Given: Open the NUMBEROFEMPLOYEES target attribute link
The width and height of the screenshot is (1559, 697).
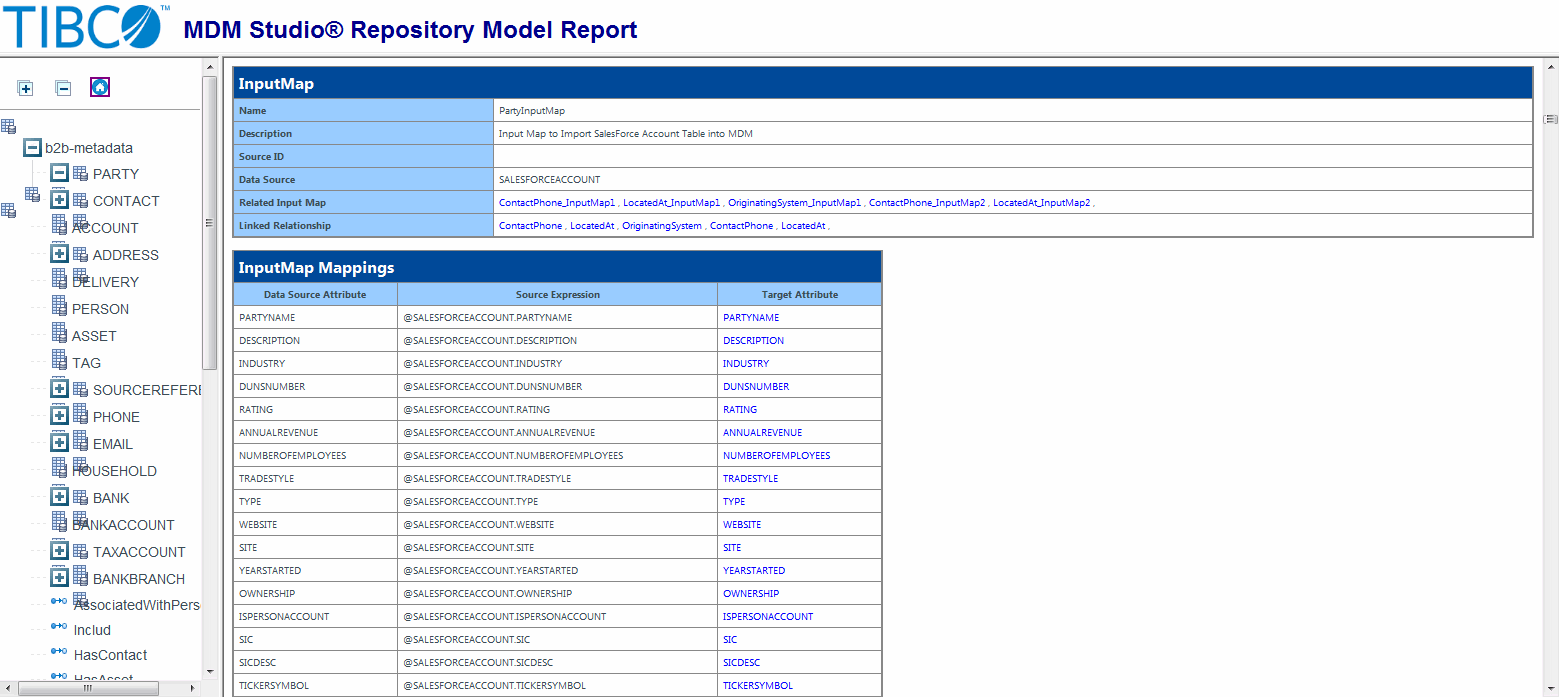Looking at the screenshot, I should click(x=777, y=456).
